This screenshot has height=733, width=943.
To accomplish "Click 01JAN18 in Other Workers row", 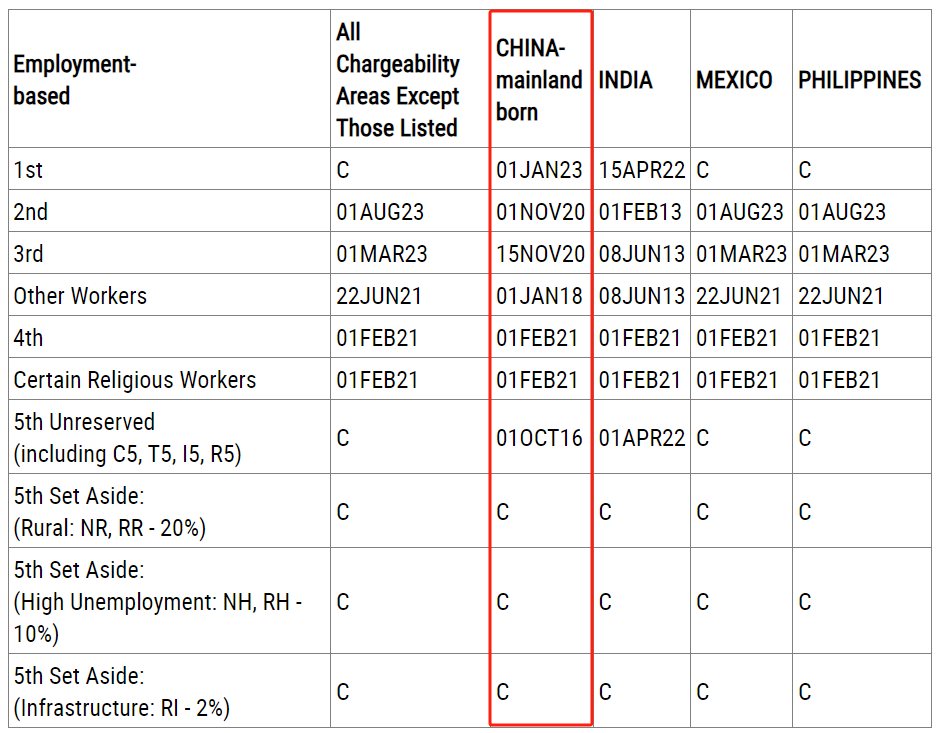I will point(539,296).
